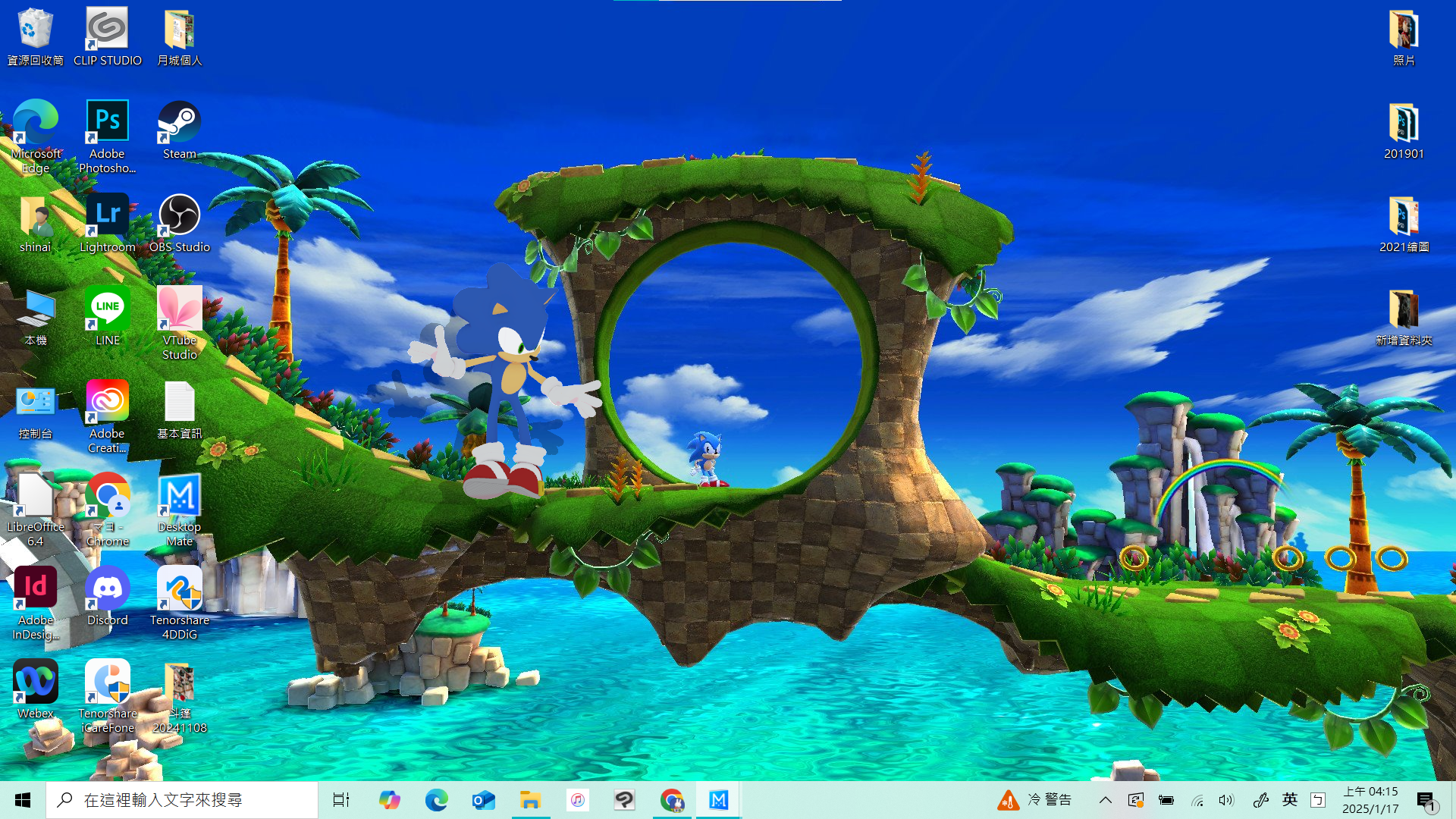
Task: Launch CLIP STUDIO from the desktop
Action: (x=107, y=37)
